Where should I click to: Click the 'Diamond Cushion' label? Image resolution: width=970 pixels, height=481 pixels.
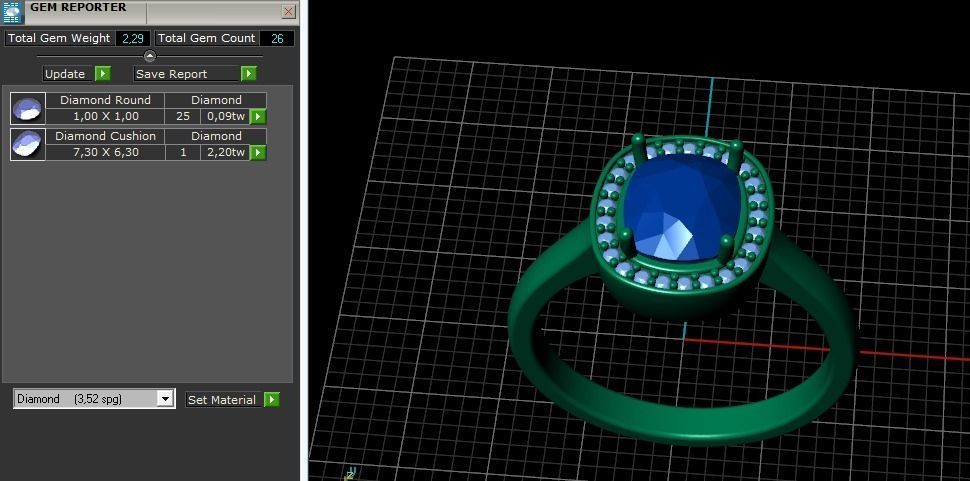point(105,136)
